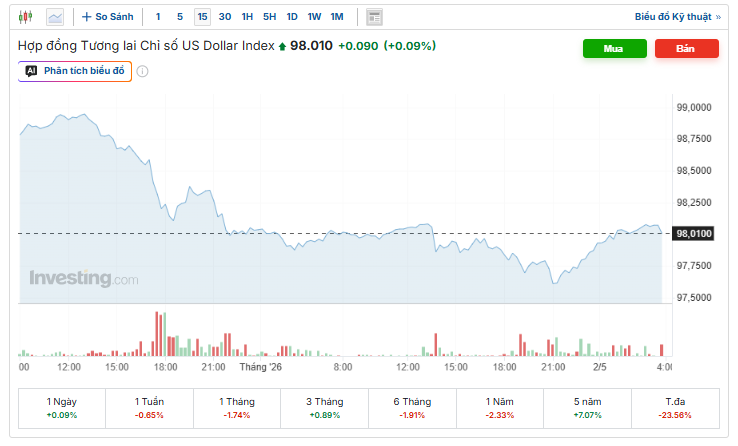This screenshot has height=446, width=738.
Task: Select the 15 minute interval
Action: tap(202, 17)
